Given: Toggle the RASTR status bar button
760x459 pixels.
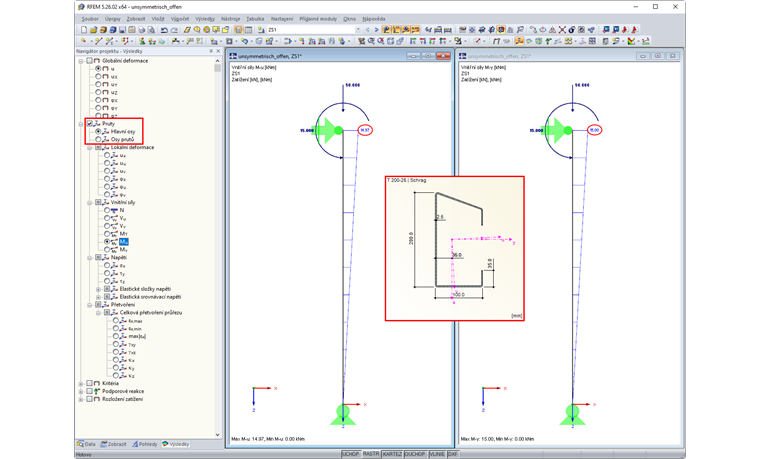Looking at the screenshot, I should point(371,454).
